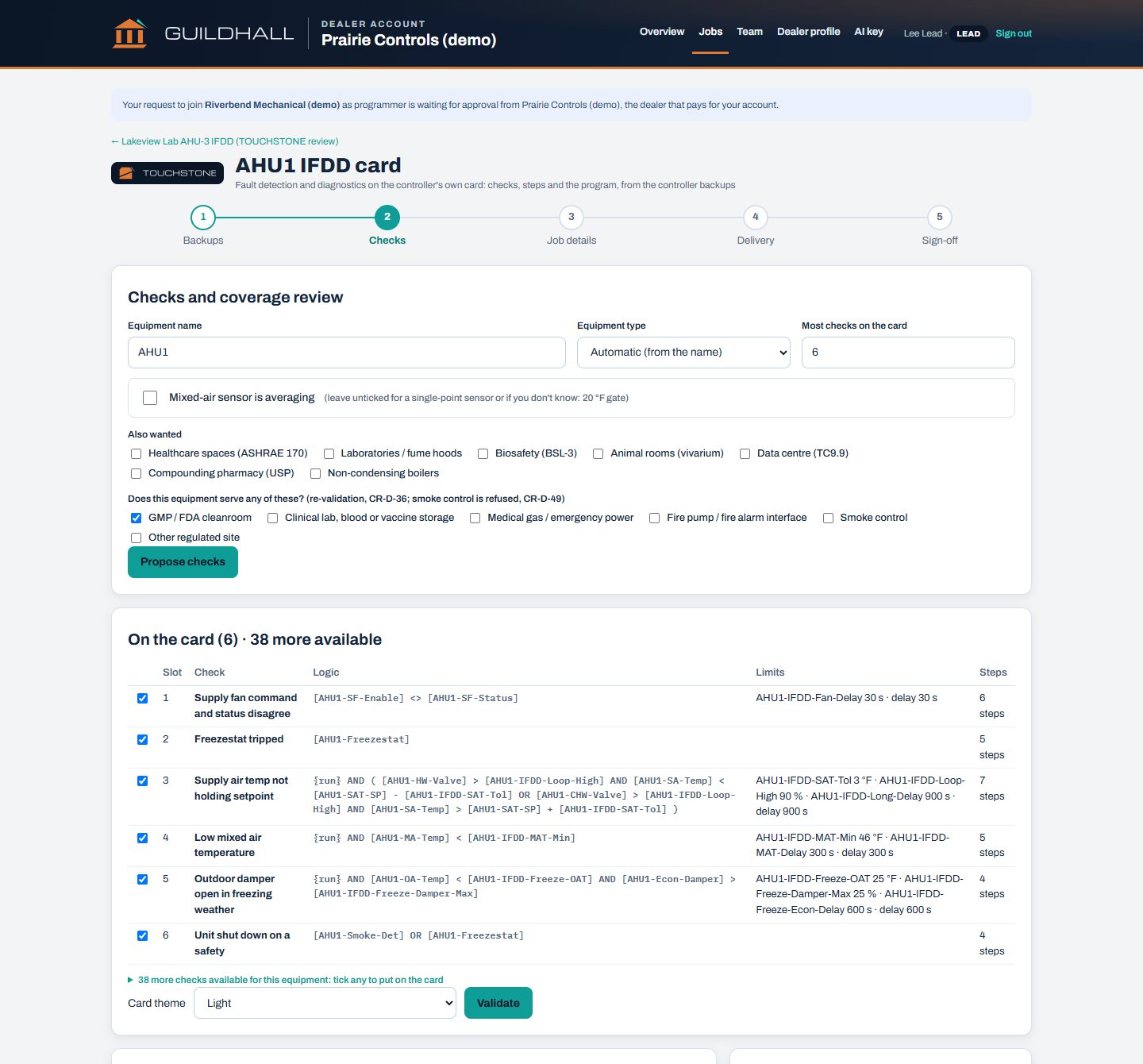This screenshot has width=1143, height=1064.
Task: Click the Validate button
Action: click(498, 1003)
